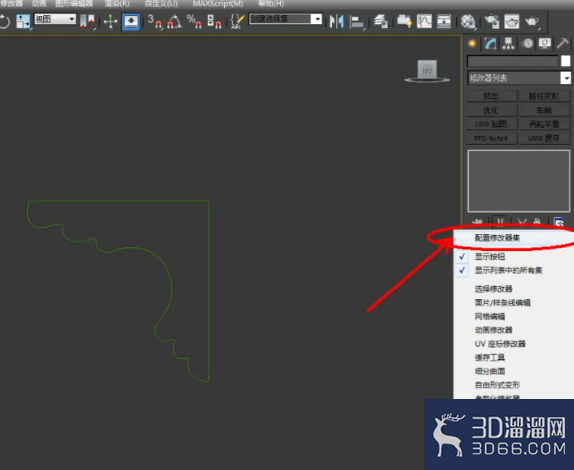Open the object color swatch
Screen dimensions: 574x470
(566, 61)
